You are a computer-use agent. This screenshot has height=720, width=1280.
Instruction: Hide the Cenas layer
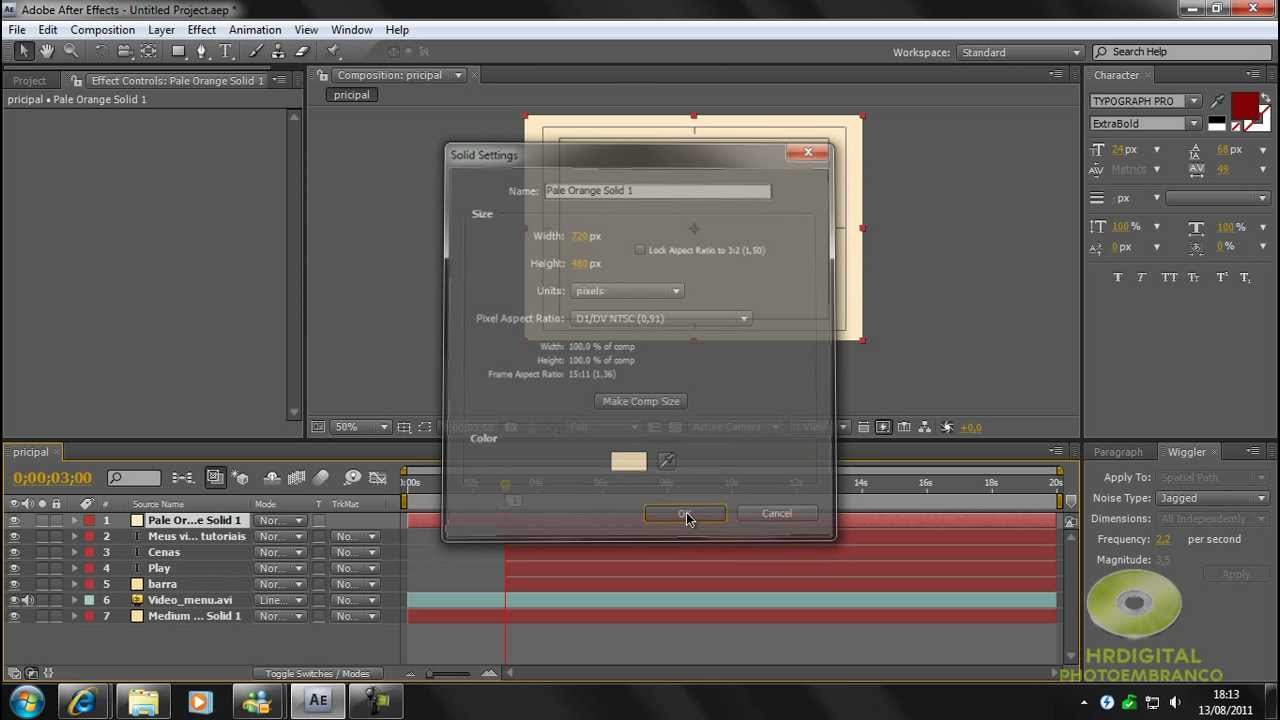14,553
